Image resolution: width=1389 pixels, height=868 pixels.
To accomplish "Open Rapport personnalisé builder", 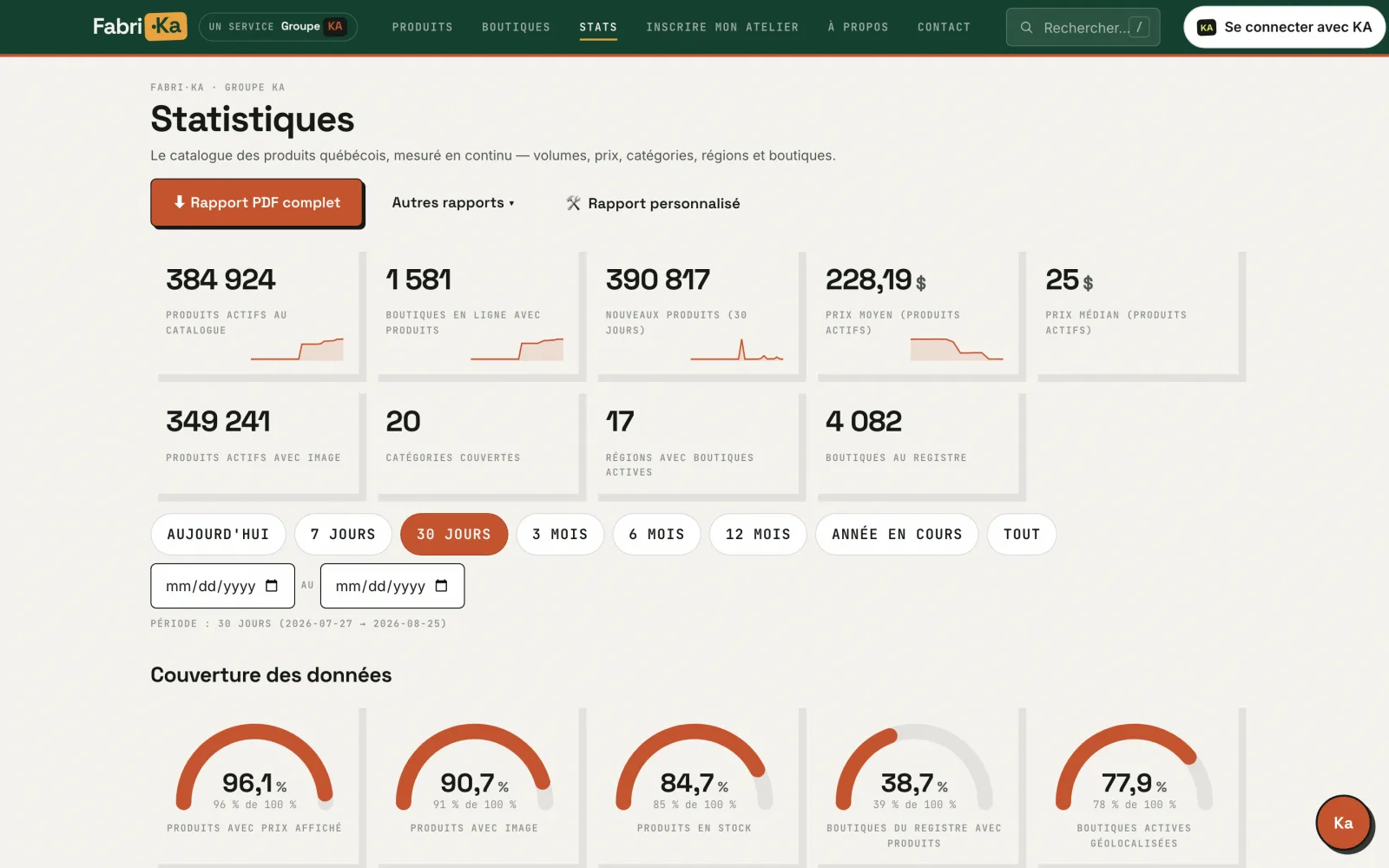I will pyautogui.click(x=653, y=203).
